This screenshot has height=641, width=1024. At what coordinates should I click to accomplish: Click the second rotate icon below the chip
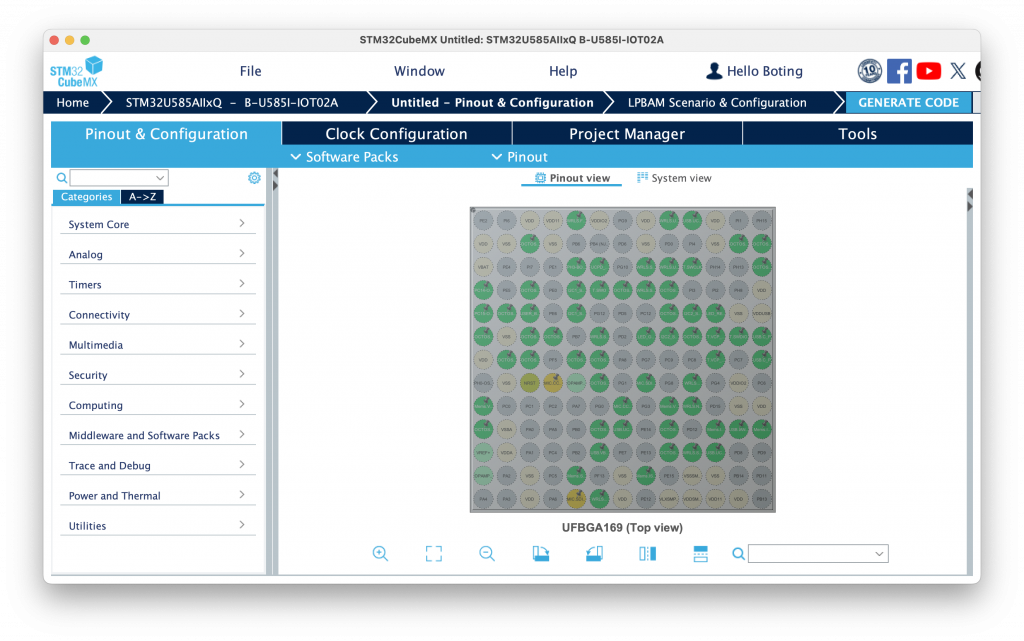pyautogui.click(x=594, y=554)
